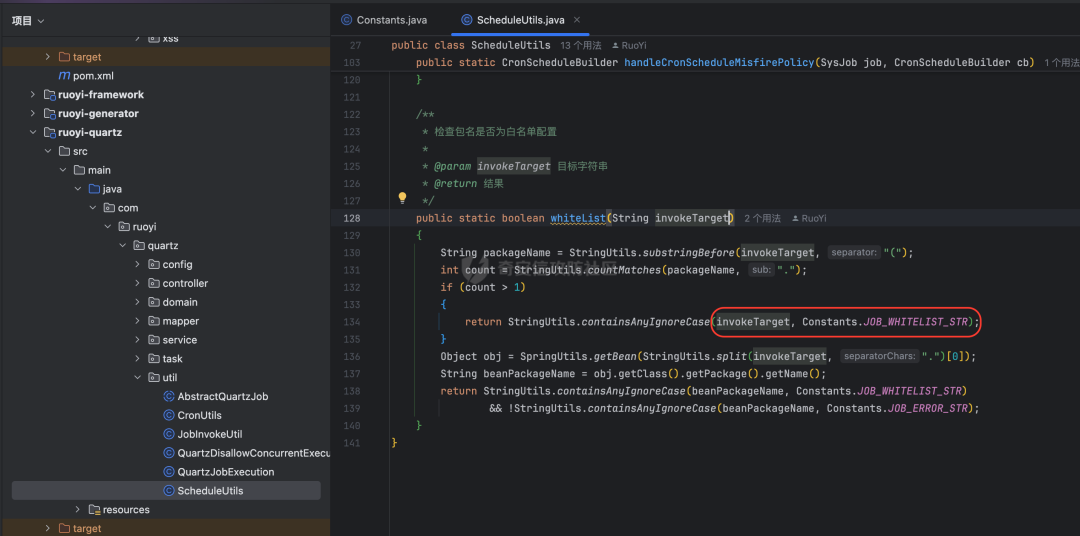Collapse the util package folder

tap(137, 378)
